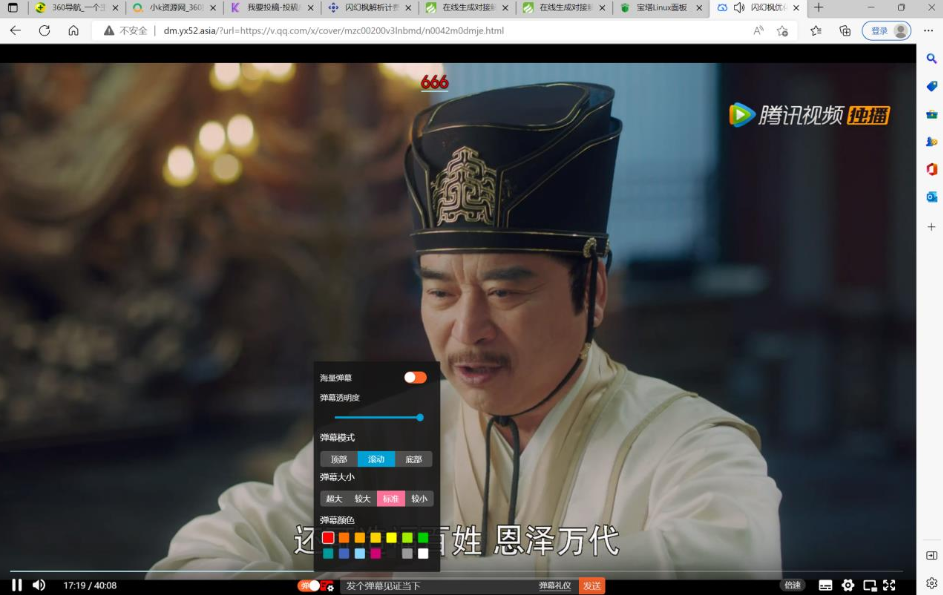
Task: Open the subtitle options icon in the player
Action: point(826,585)
